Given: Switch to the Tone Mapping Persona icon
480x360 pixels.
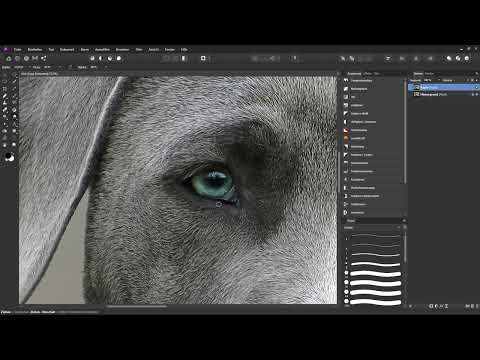Looking at the screenshot, I should click(35, 58).
